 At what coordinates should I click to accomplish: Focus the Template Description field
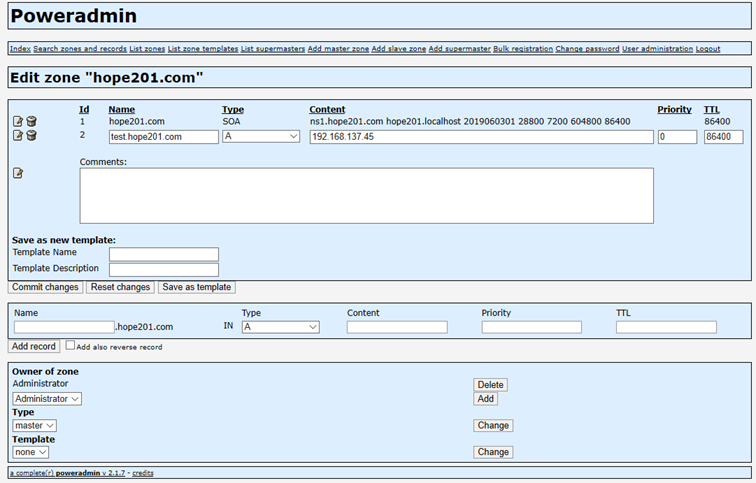point(164,269)
